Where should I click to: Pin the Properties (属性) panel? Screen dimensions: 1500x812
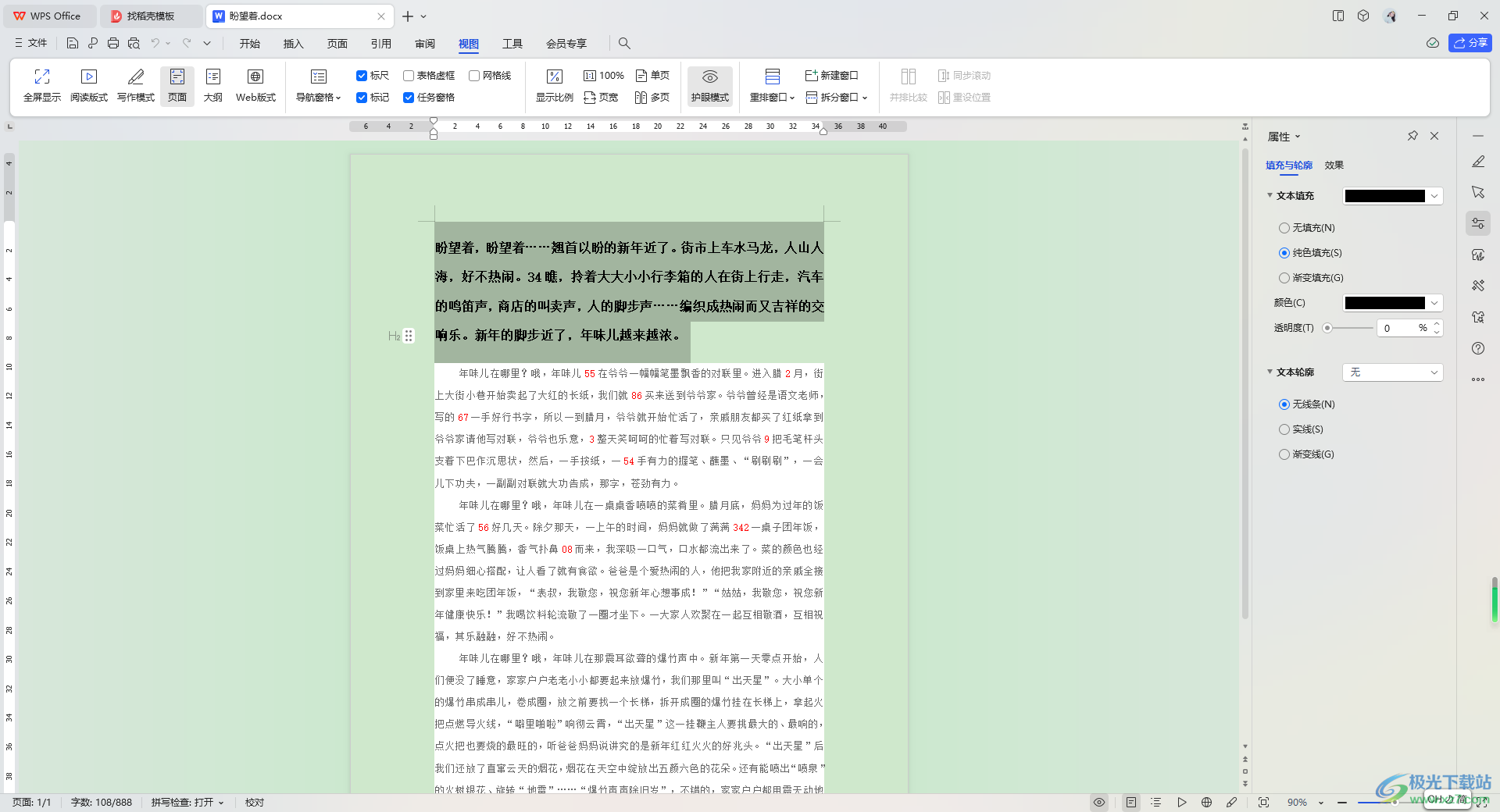tap(1412, 136)
